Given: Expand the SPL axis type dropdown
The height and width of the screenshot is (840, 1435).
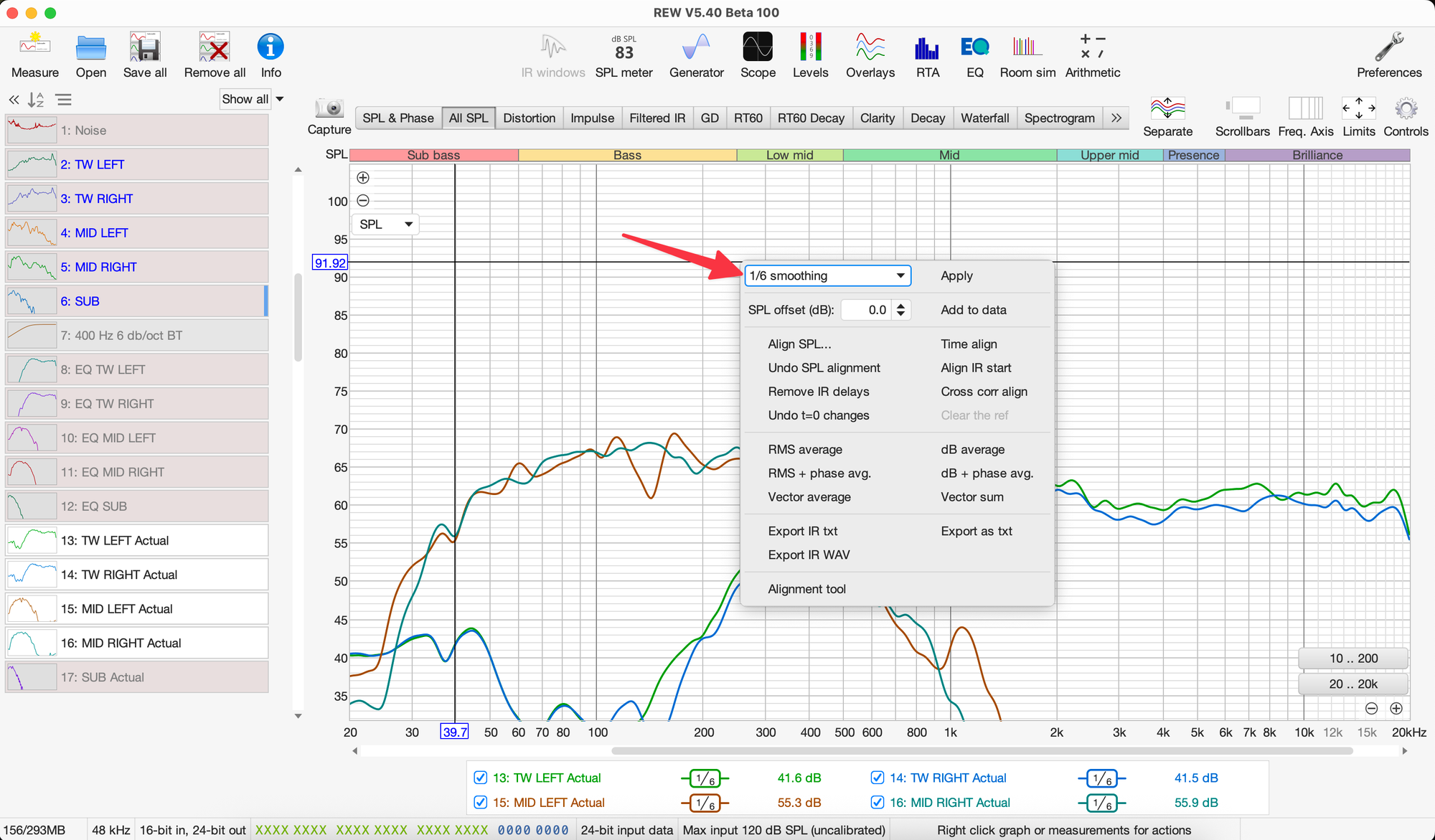Looking at the screenshot, I should (x=386, y=225).
